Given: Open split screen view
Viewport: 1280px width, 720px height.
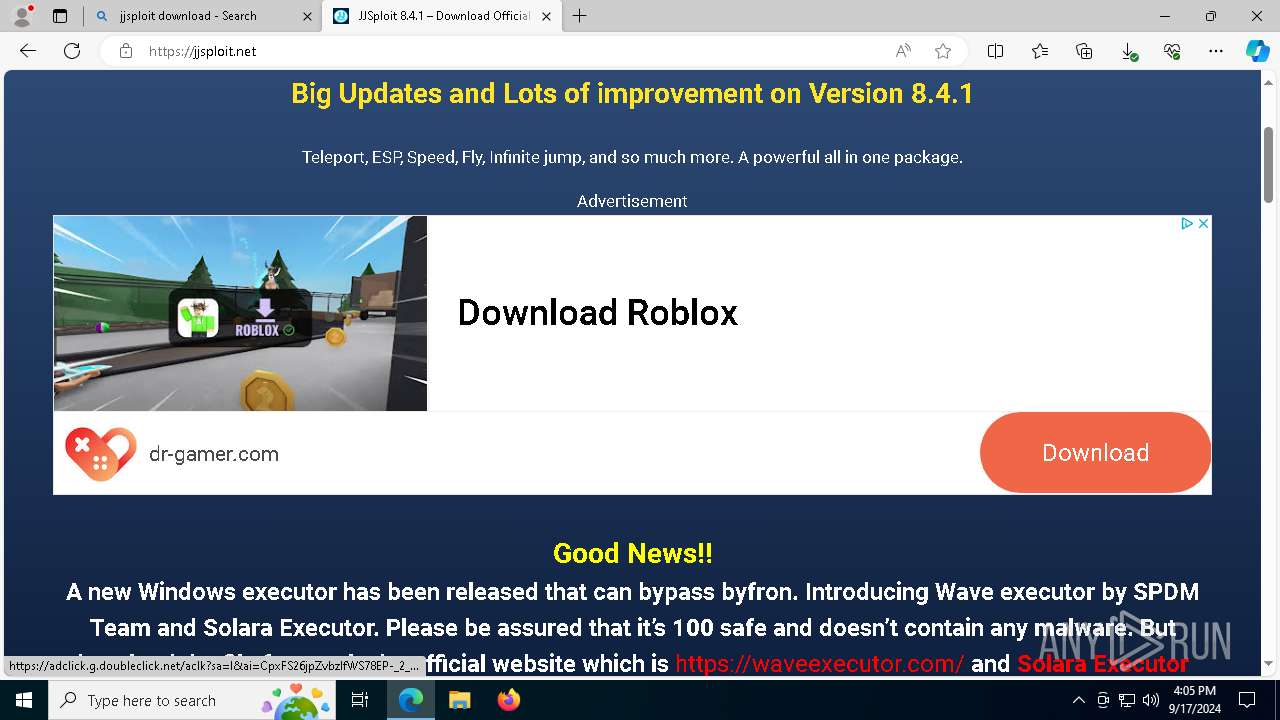Looking at the screenshot, I should 995,51.
